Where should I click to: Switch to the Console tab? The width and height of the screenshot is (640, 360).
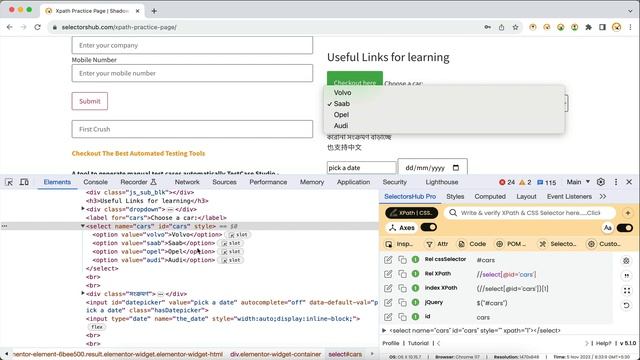(96, 182)
